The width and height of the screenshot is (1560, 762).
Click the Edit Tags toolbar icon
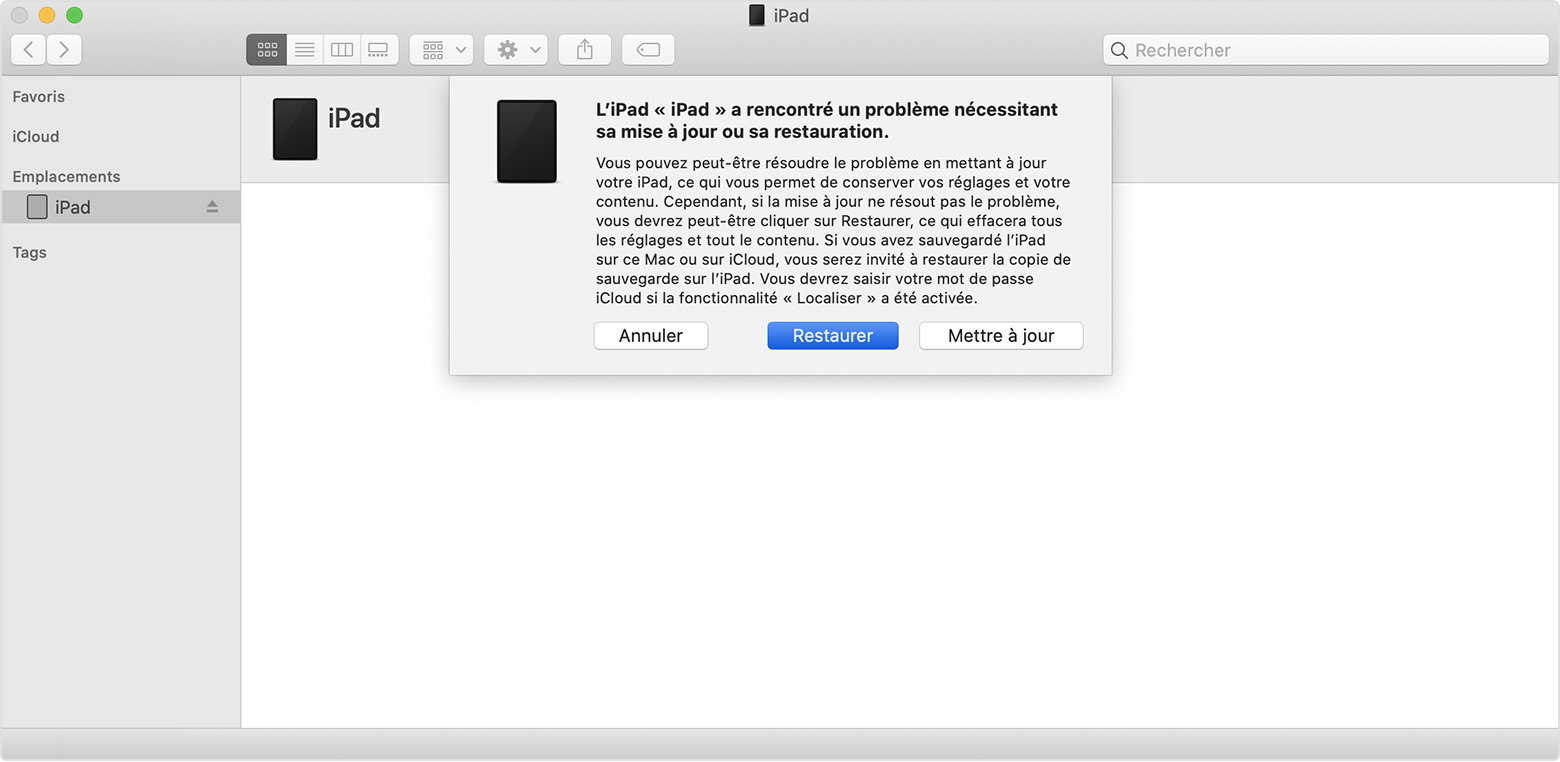[x=648, y=50]
